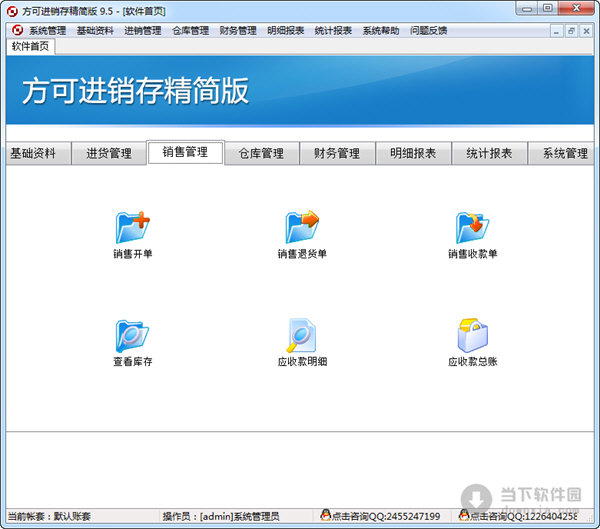Switch to the 仓库管理 navigation tab

tap(261, 153)
